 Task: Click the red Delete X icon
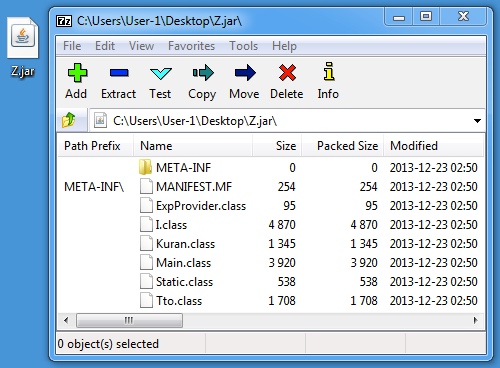(x=287, y=73)
